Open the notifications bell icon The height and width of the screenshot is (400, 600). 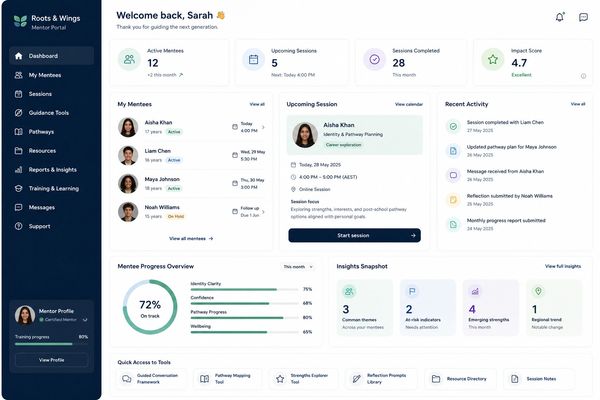[x=560, y=17]
